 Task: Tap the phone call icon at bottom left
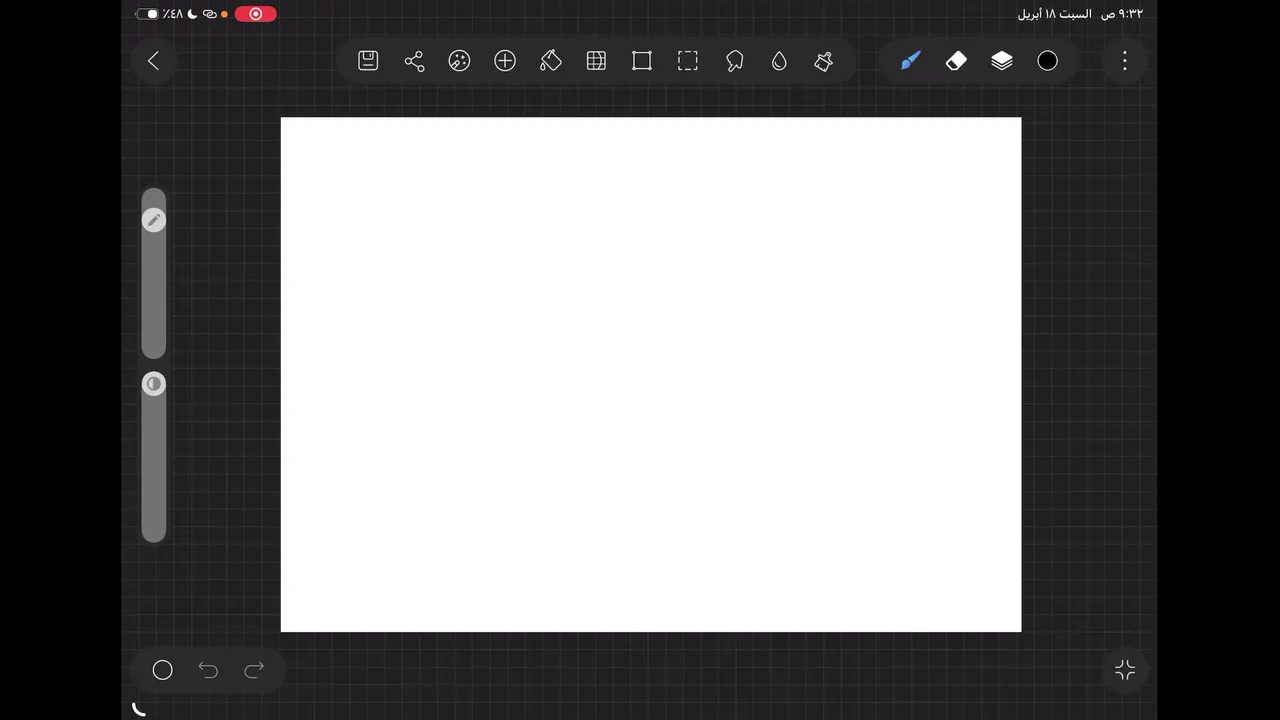click(x=139, y=709)
